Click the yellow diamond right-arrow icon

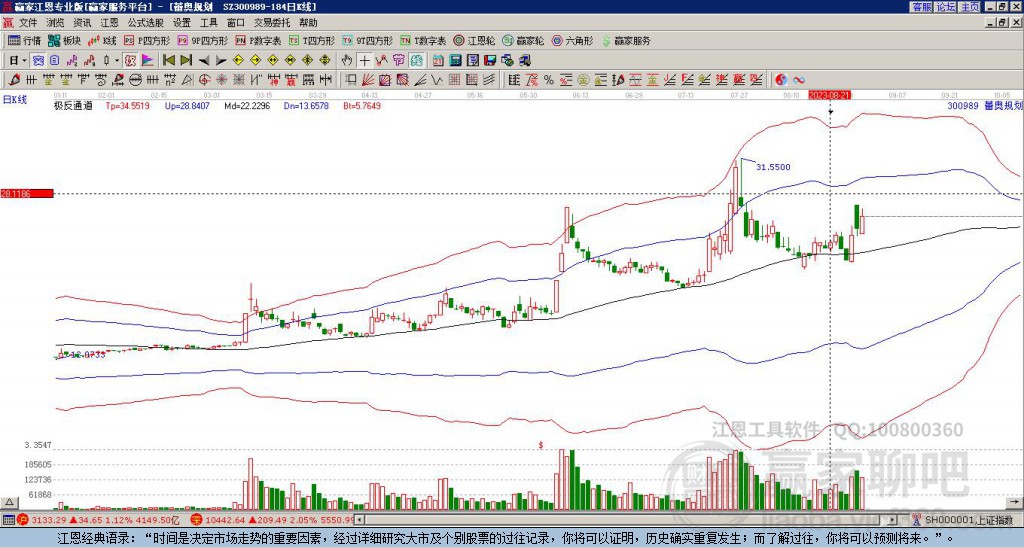tap(255, 61)
